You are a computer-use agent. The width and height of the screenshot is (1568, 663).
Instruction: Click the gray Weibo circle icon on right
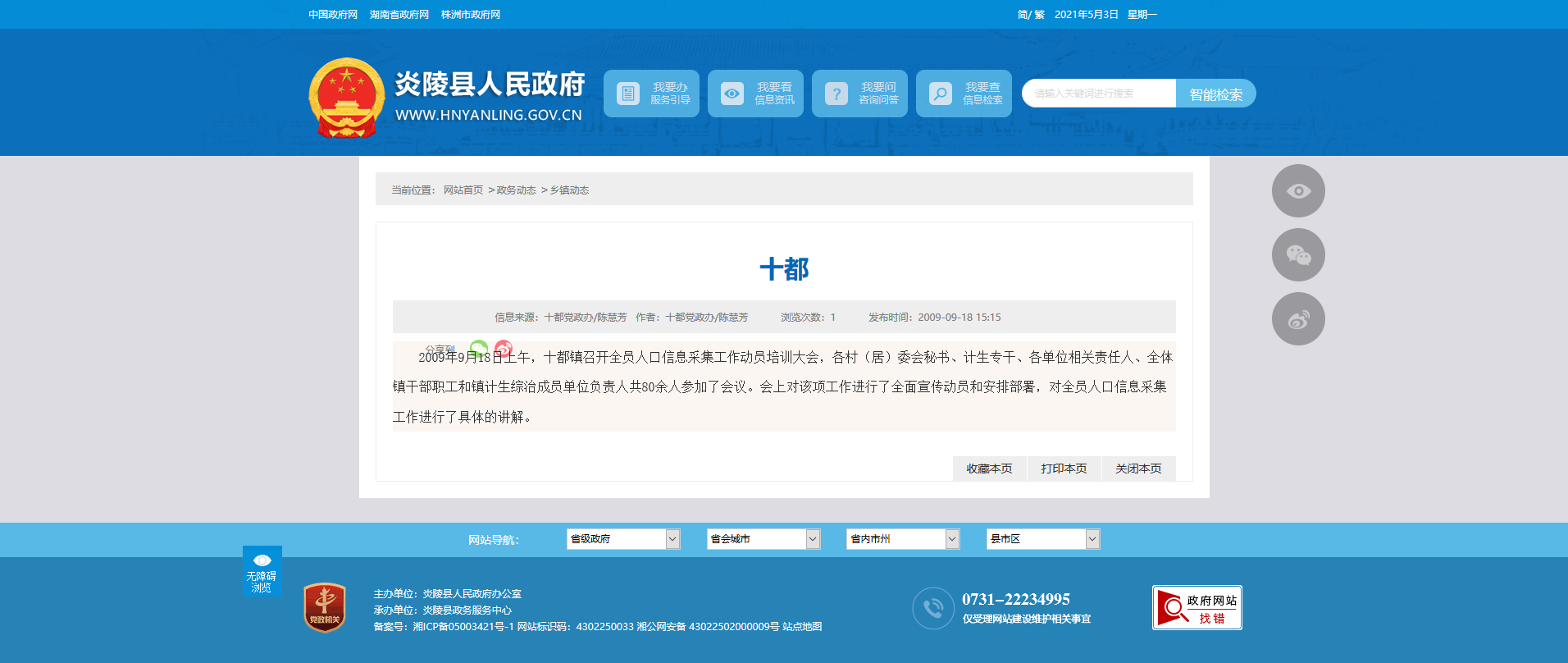1297,319
